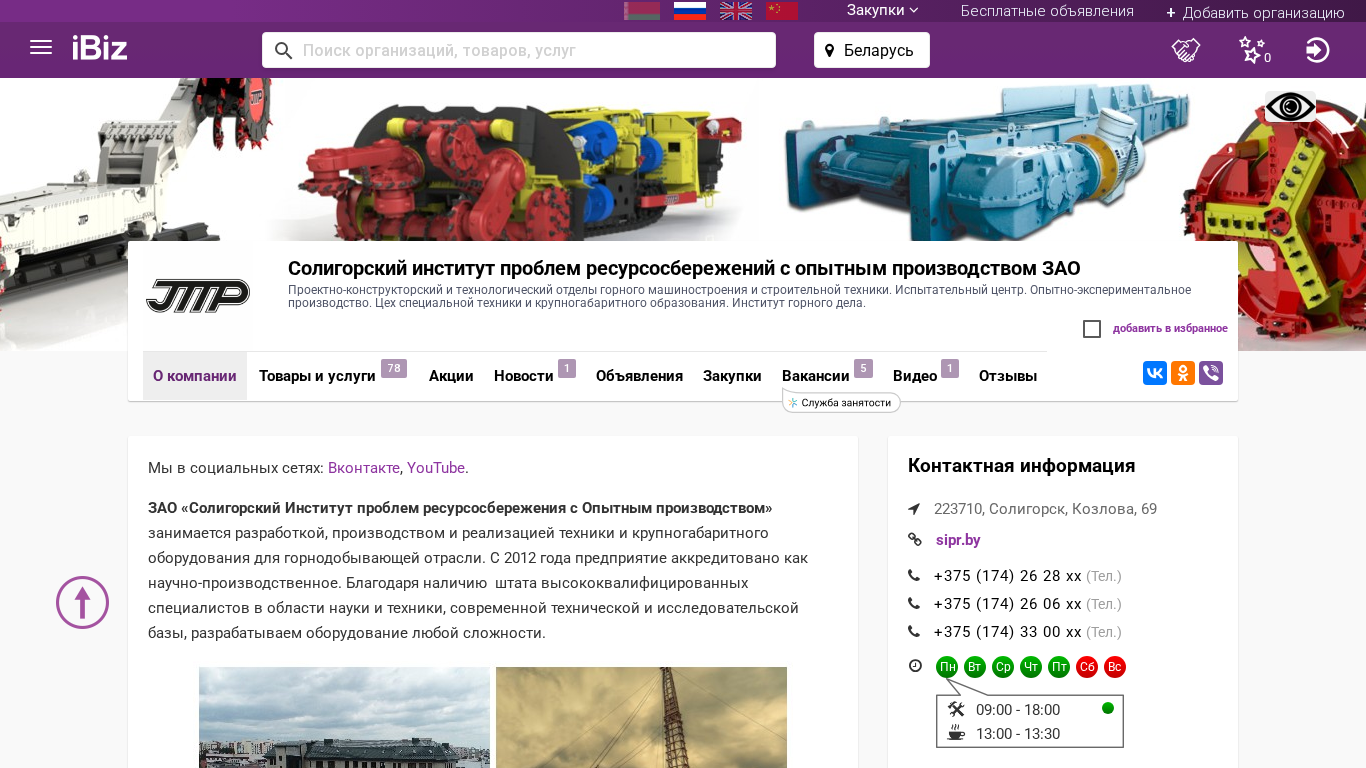Select Wednesday (Ср) schedule circle

[1003, 667]
